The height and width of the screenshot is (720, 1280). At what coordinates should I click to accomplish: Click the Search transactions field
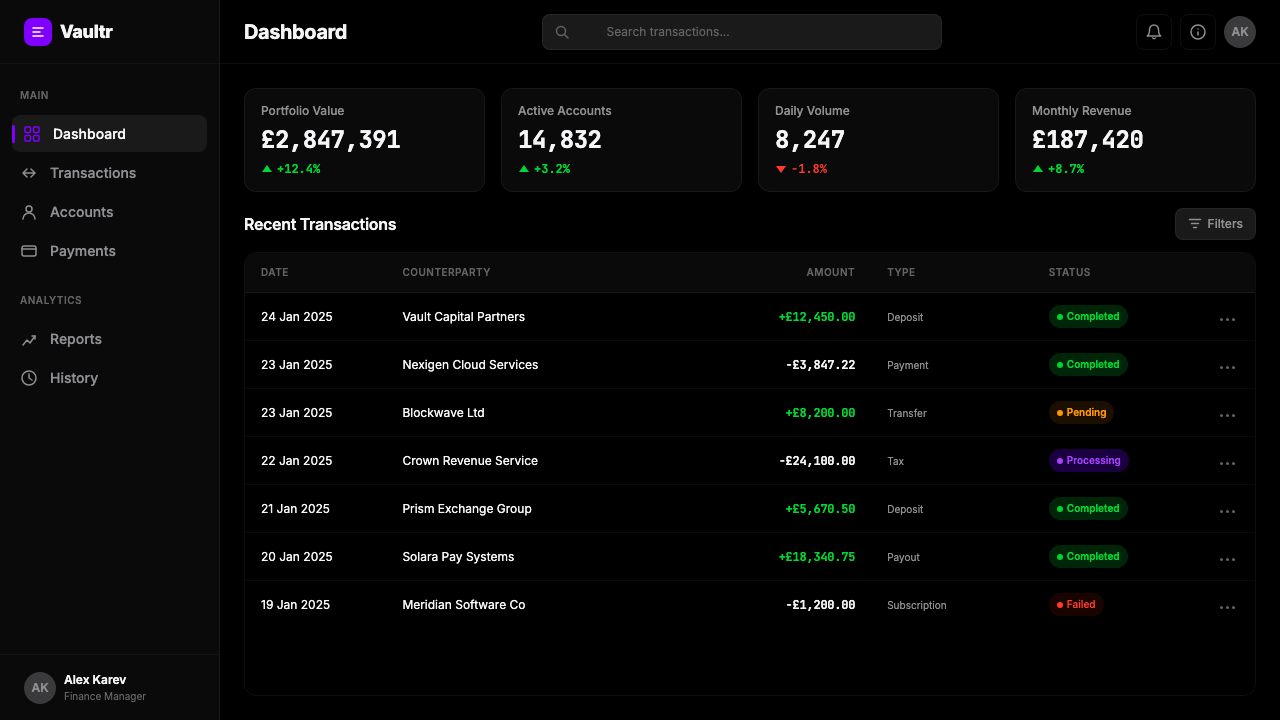point(742,32)
